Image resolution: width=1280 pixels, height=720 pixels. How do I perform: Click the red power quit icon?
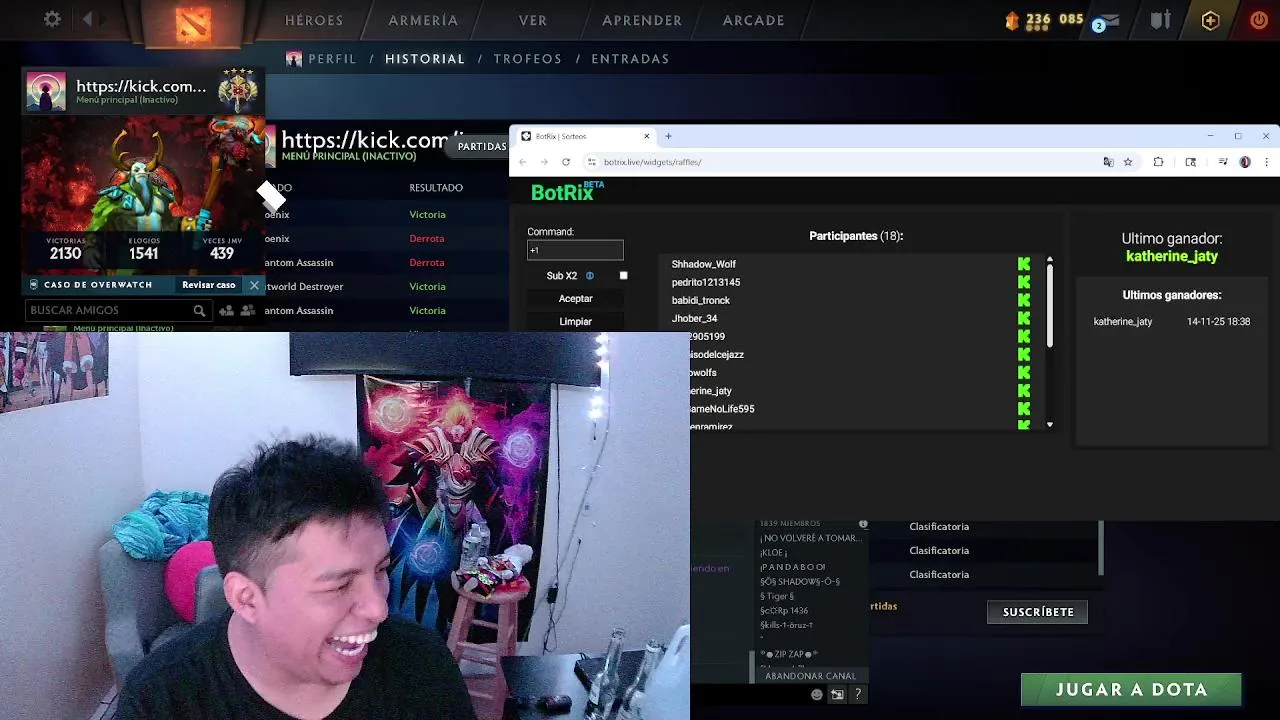click(1259, 20)
